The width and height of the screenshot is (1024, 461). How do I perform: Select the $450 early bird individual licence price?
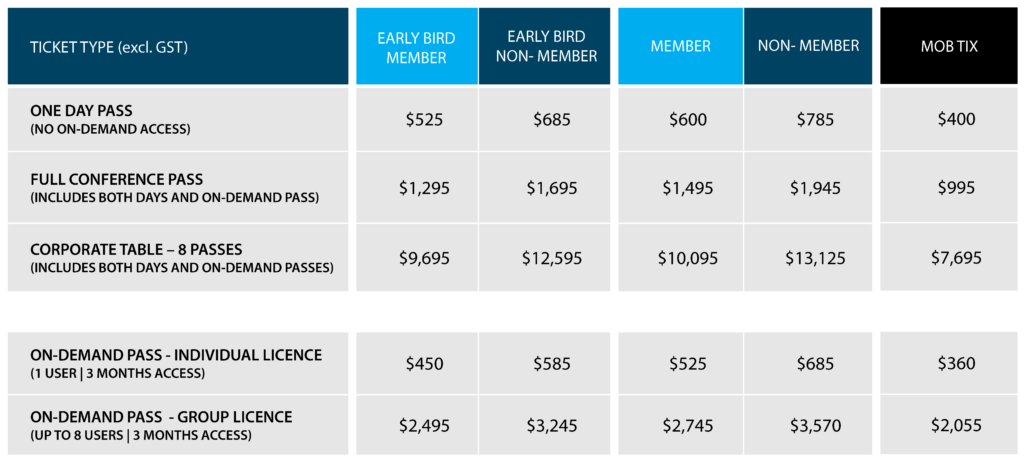(424, 363)
